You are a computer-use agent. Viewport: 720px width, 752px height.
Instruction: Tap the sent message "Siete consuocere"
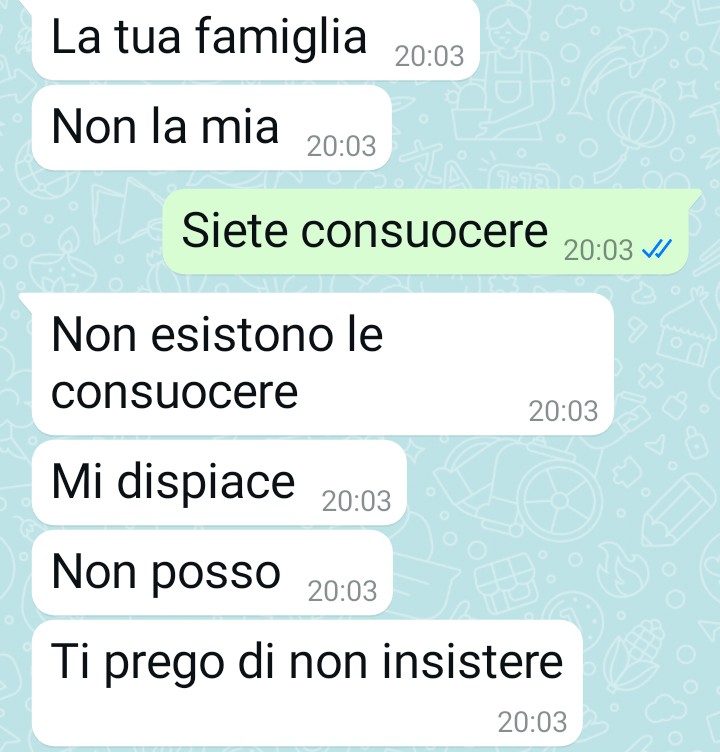(426, 232)
